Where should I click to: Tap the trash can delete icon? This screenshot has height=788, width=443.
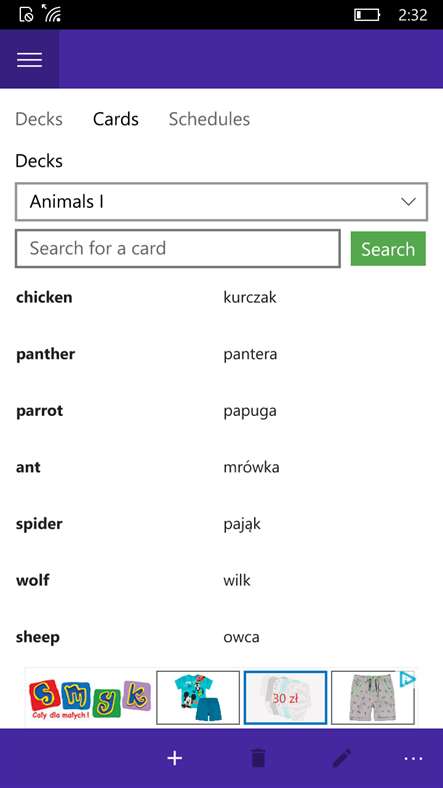pyautogui.click(x=258, y=758)
